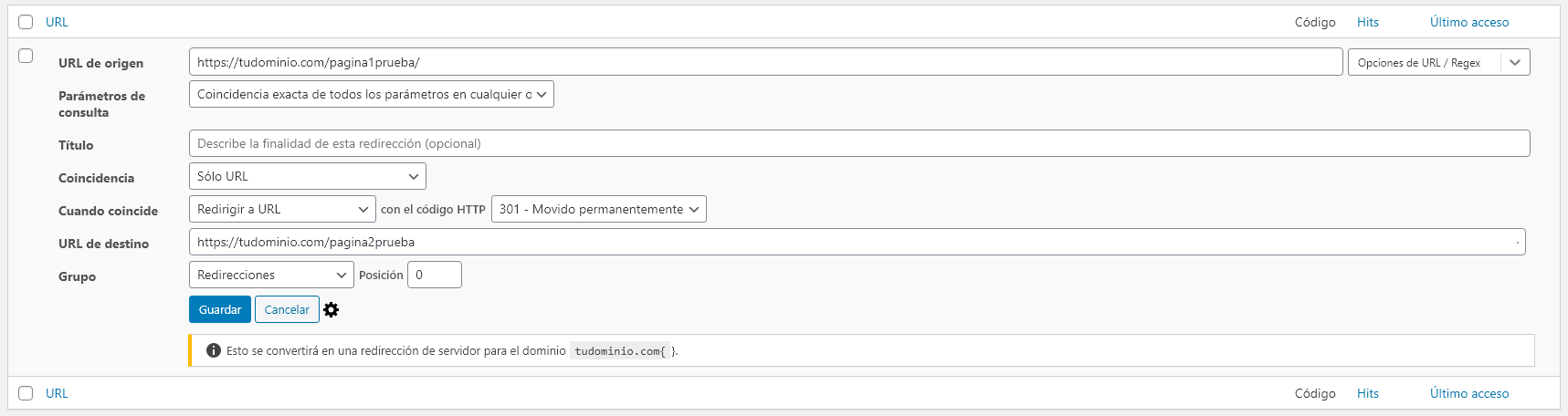Open Opciones de URL / Regex dropdown
The width and height of the screenshot is (1568, 416).
(x=1438, y=62)
